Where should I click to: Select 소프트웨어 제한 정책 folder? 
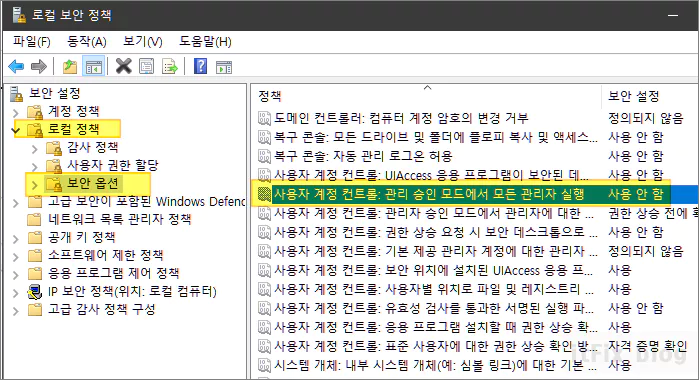tap(106, 255)
